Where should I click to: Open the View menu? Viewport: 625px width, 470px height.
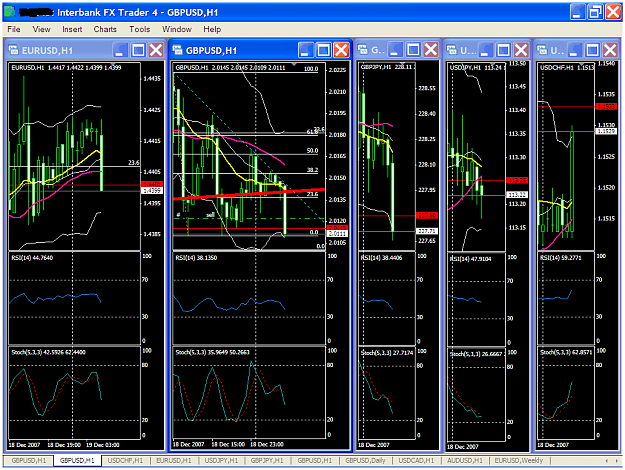41,29
